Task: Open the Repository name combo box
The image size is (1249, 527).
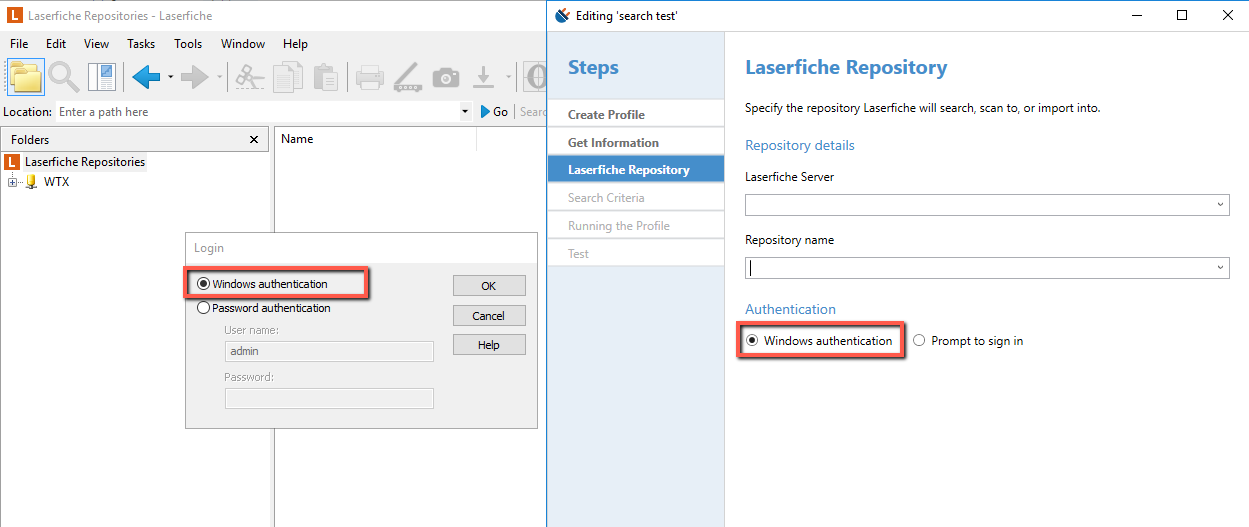Action: 1221,268
